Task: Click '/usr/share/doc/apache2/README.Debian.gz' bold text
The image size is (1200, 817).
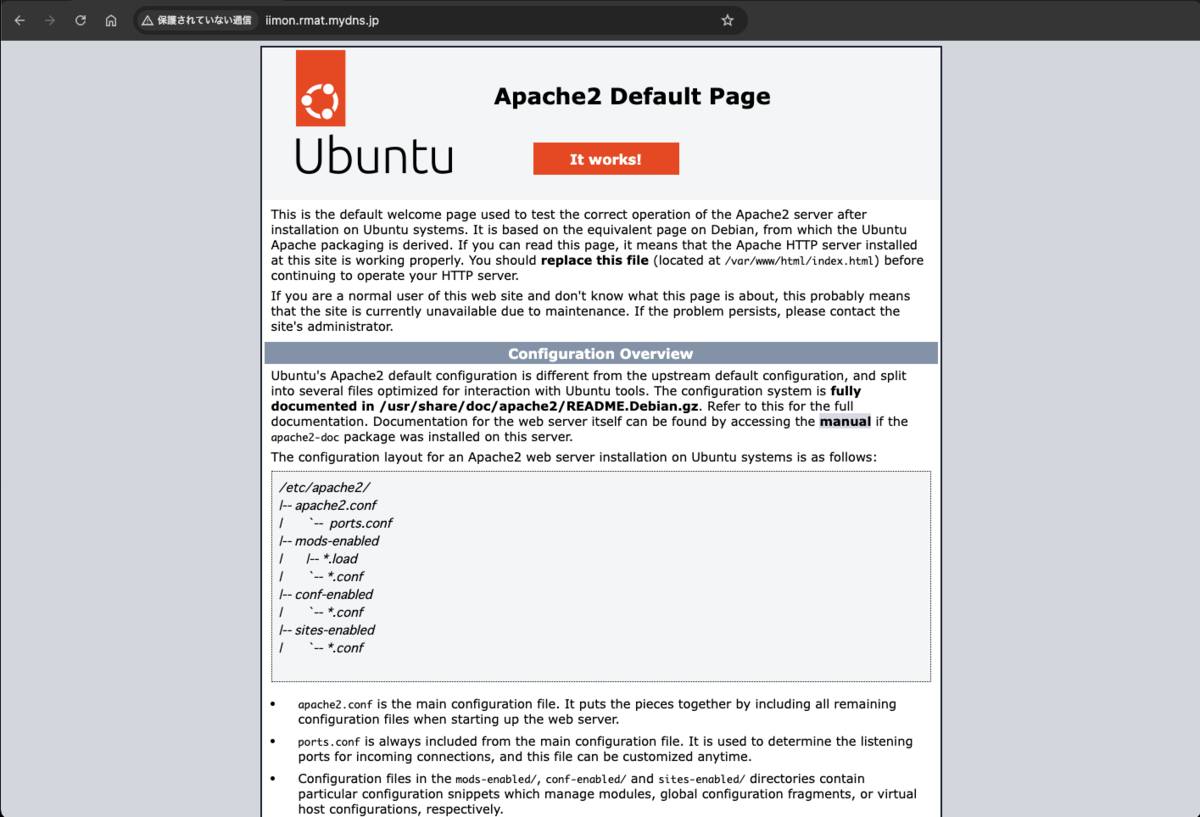Action: (541, 407)
